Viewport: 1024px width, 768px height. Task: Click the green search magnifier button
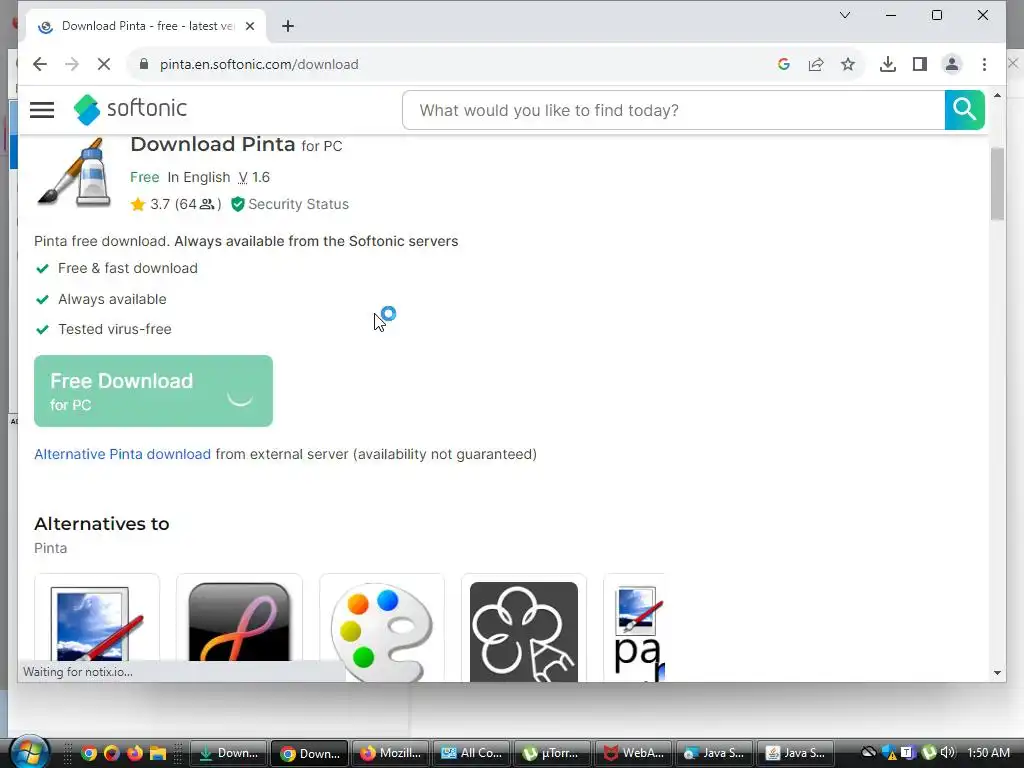[x=964, y=110]
